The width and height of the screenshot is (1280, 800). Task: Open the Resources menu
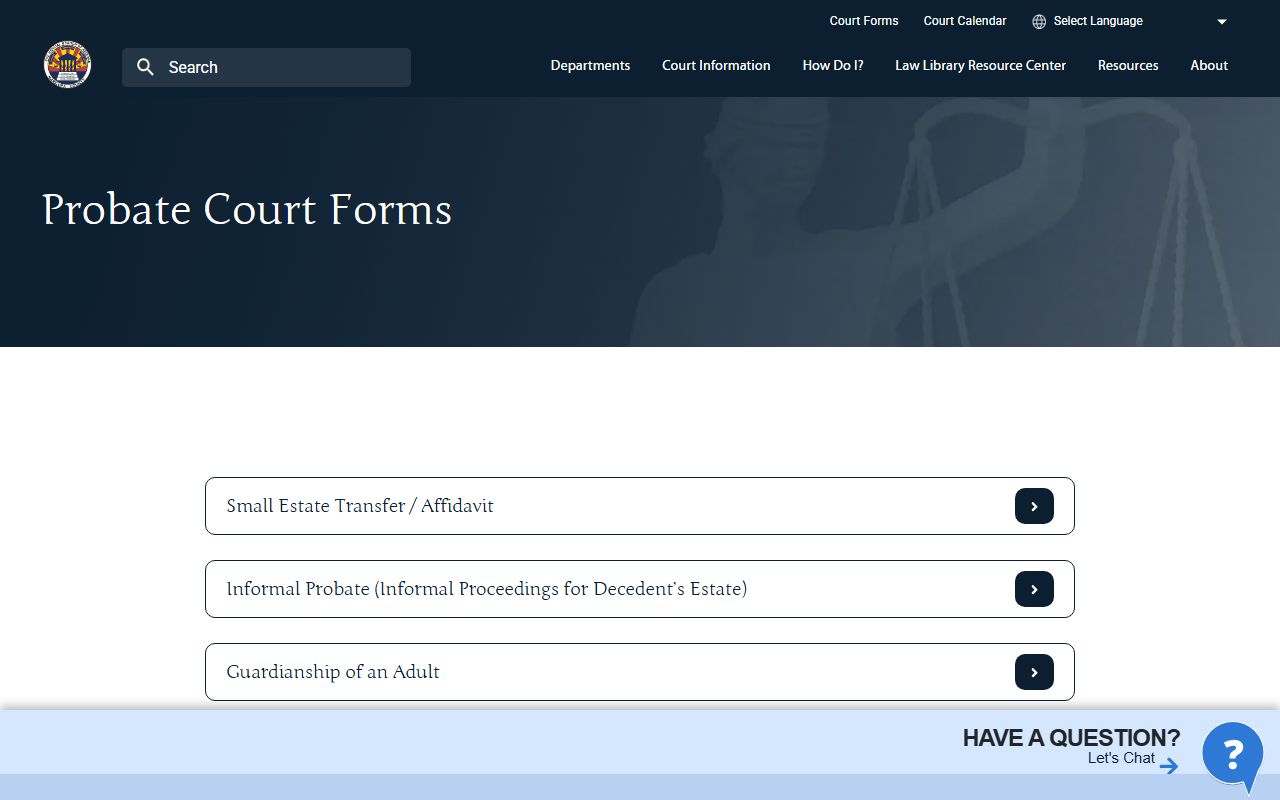1128,65
